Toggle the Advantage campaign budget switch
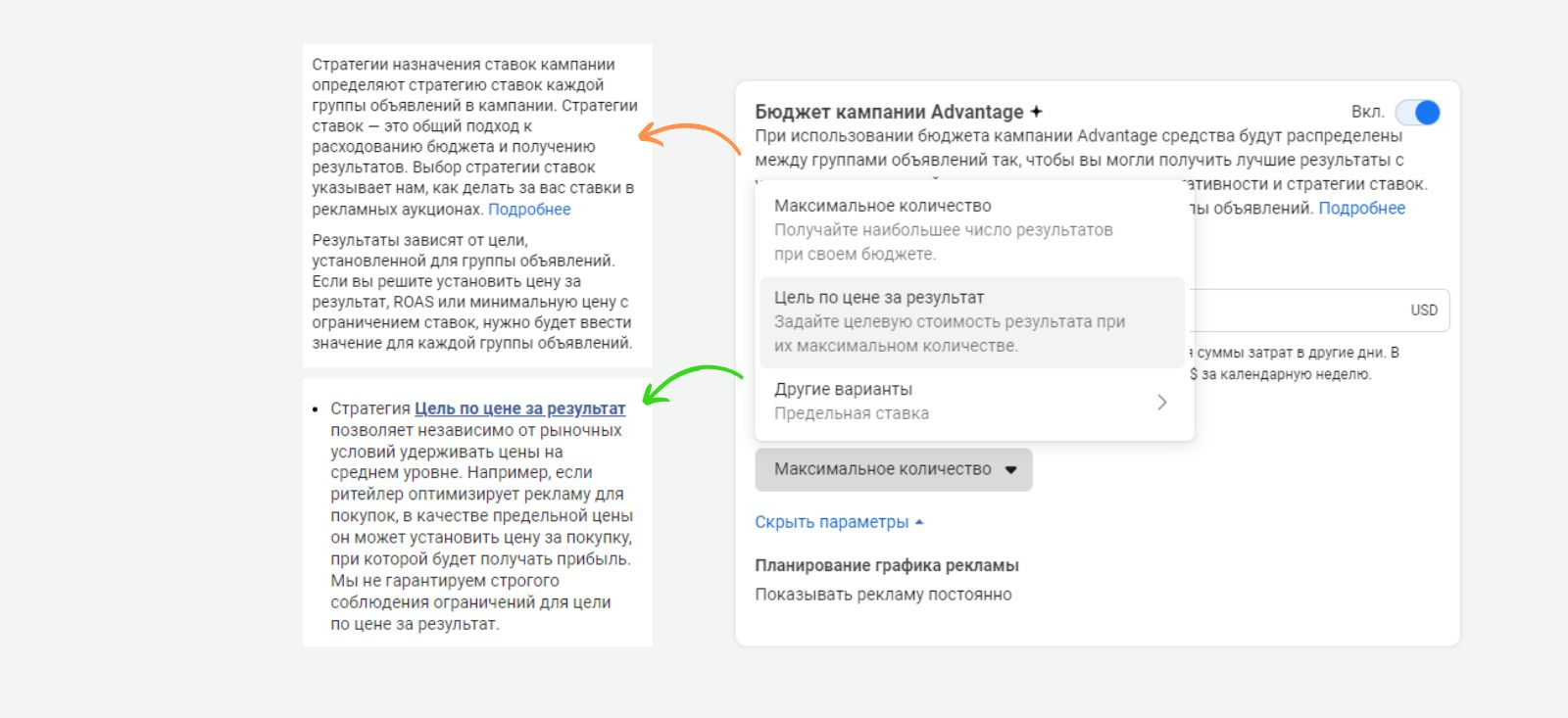 (1418, 113)
